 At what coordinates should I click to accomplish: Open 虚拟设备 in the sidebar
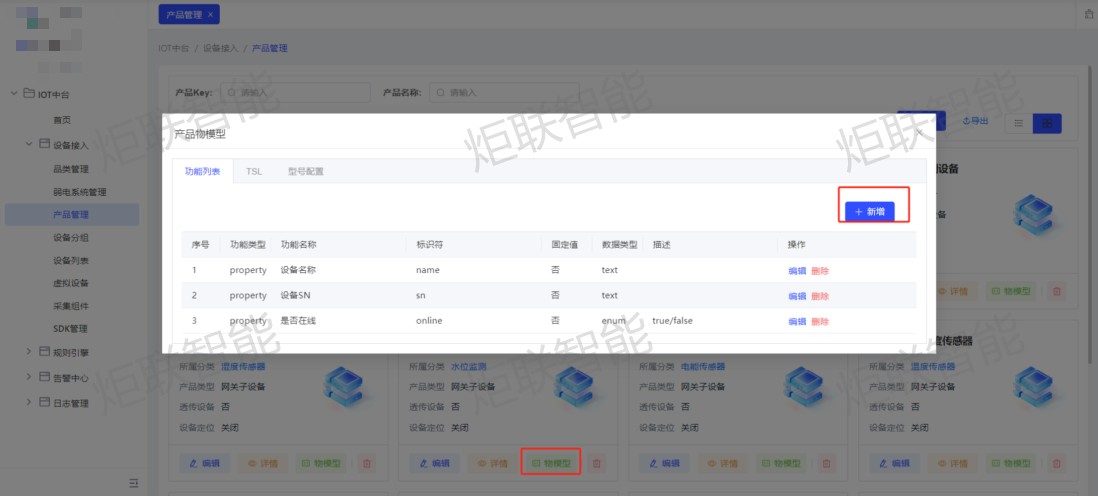point(70,283)
